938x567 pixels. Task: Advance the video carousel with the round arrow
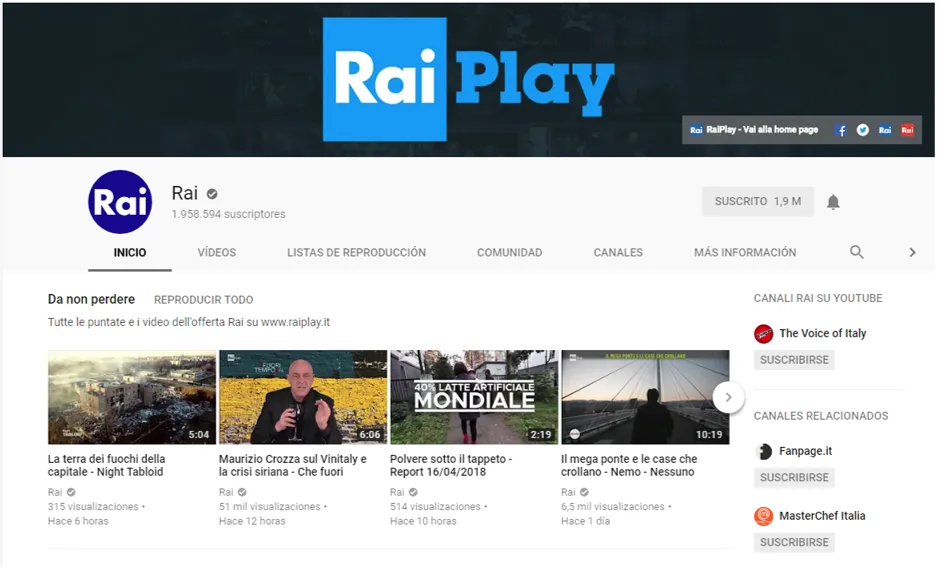(728, 397)
